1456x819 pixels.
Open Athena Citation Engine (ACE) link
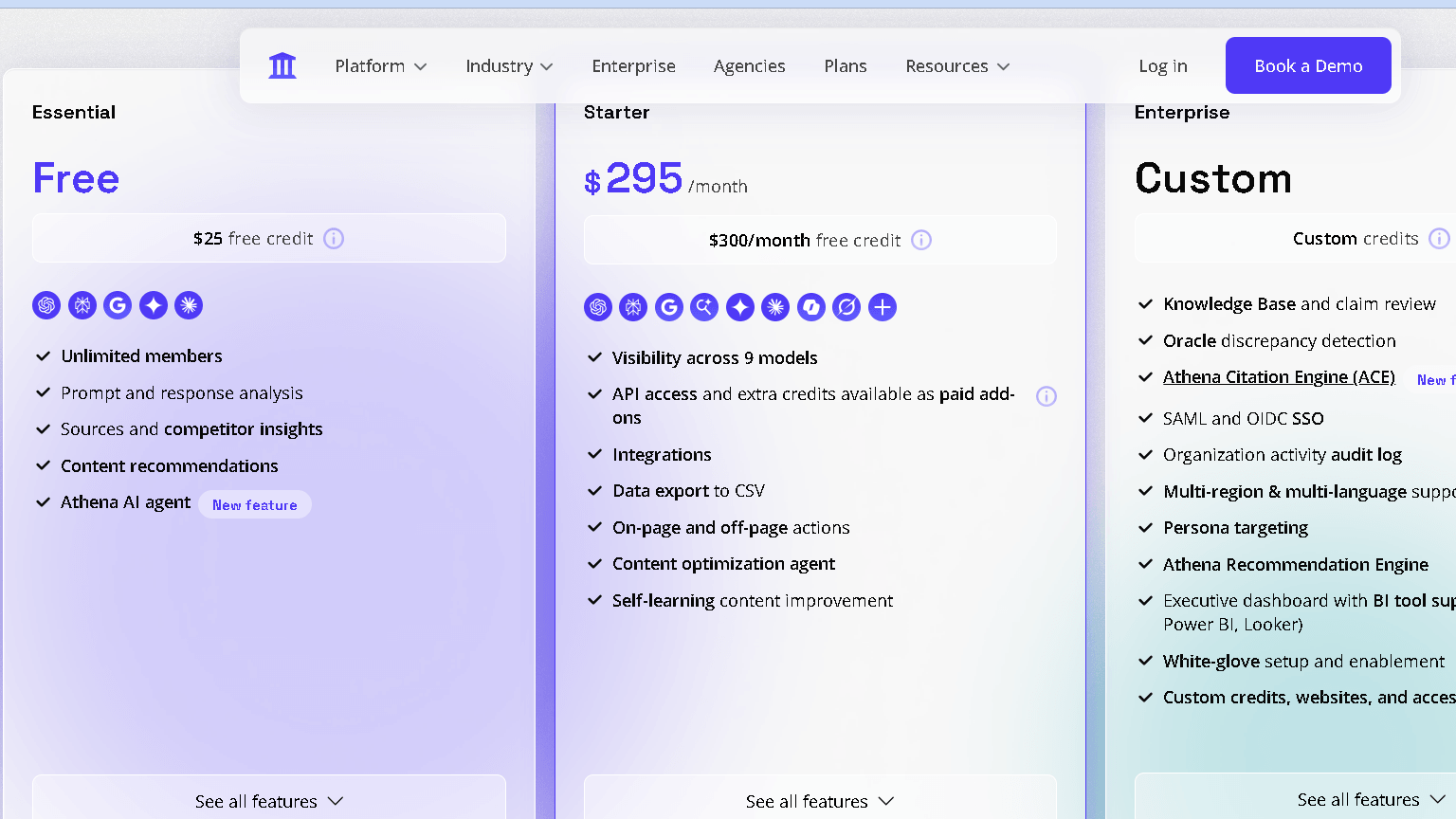point(1279,377)
